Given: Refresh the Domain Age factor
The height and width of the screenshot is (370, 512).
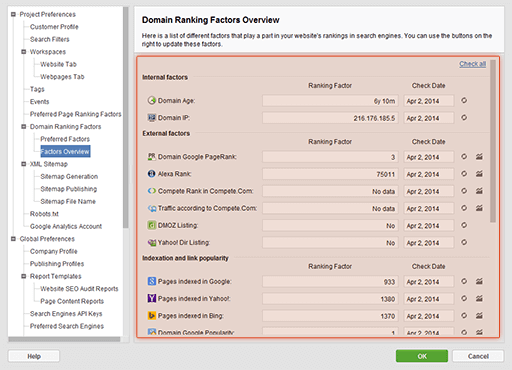Looking at the screenshot, I should (x=464, y=100).
